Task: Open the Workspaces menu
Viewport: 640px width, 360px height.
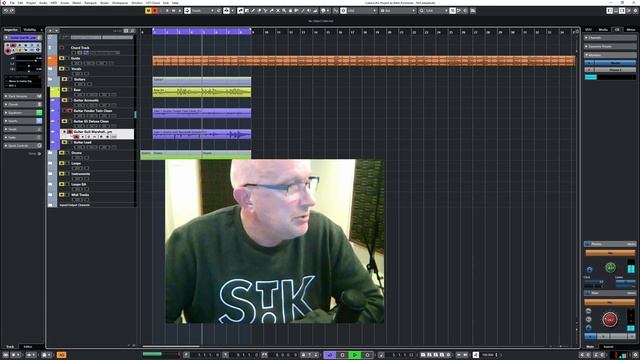Action: 120,3
